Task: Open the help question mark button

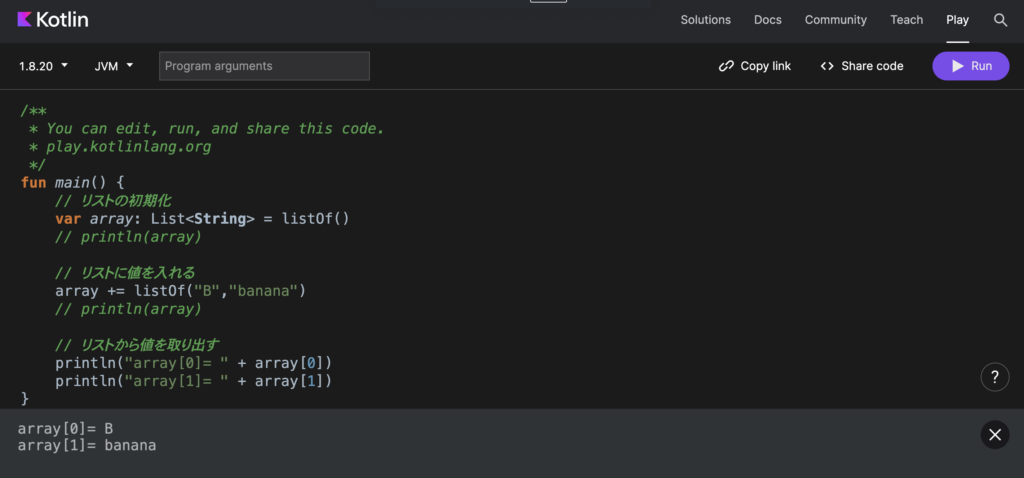Action: (x=995, y=377)
